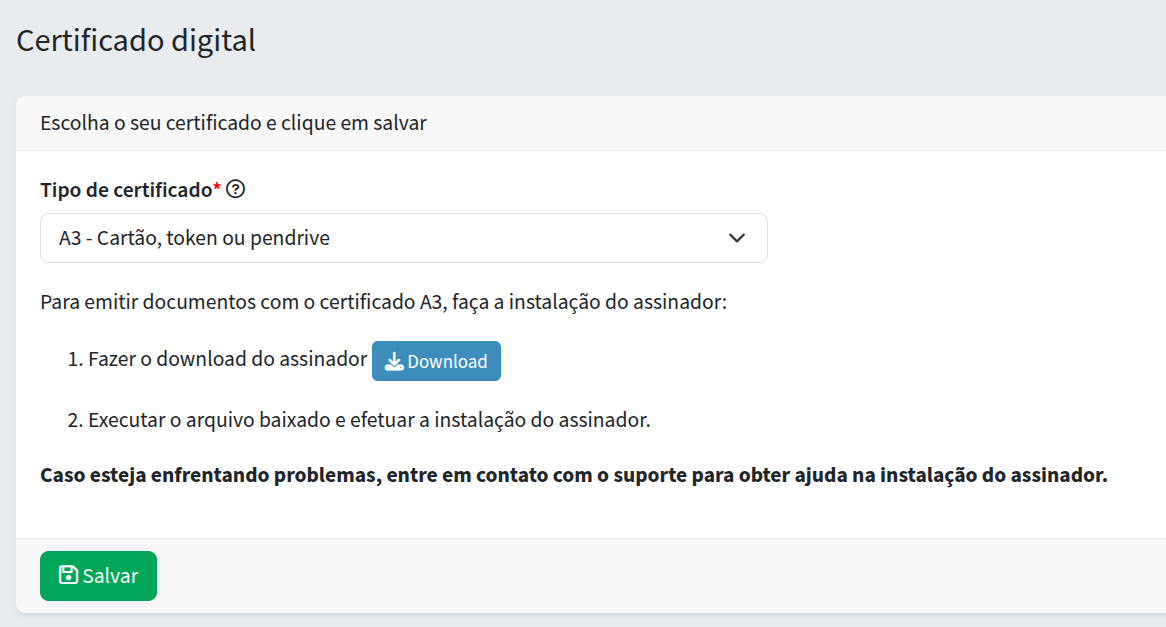Click the list number "1." marker
The image size is (1166, 627).
tap(75, 360)
